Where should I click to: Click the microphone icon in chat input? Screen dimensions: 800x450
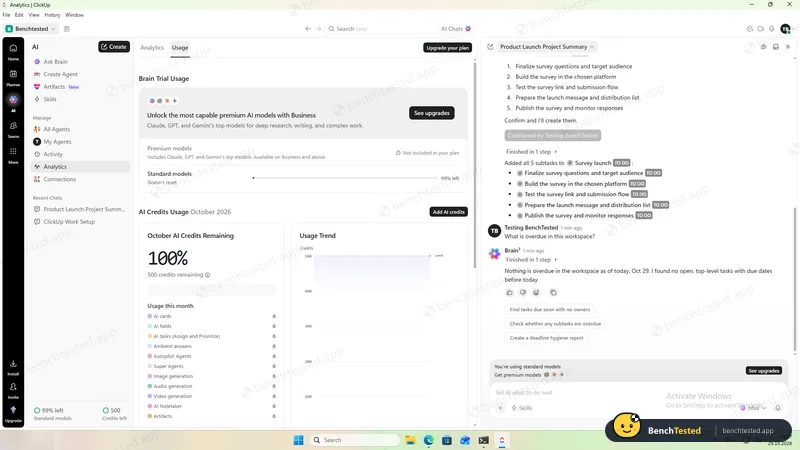click(x=778, y=408)
